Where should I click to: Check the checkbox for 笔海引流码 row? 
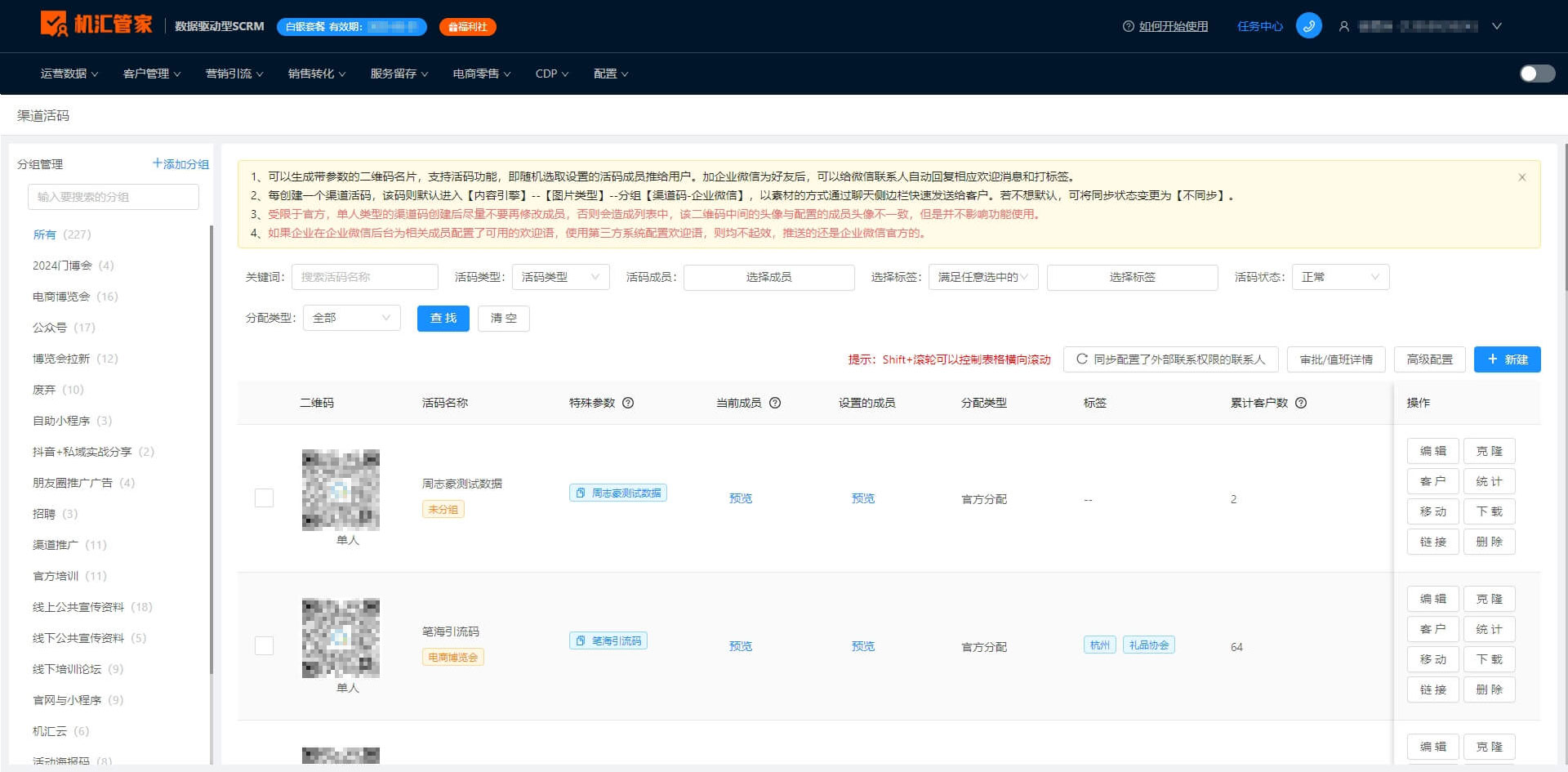click(264, 645)
